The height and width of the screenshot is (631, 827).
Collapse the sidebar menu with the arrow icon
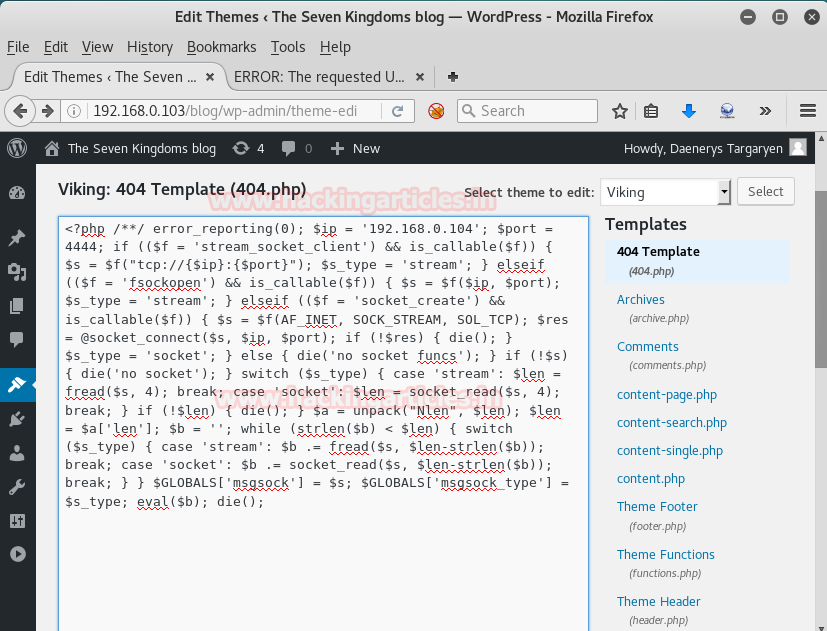[x=17, y=554]
